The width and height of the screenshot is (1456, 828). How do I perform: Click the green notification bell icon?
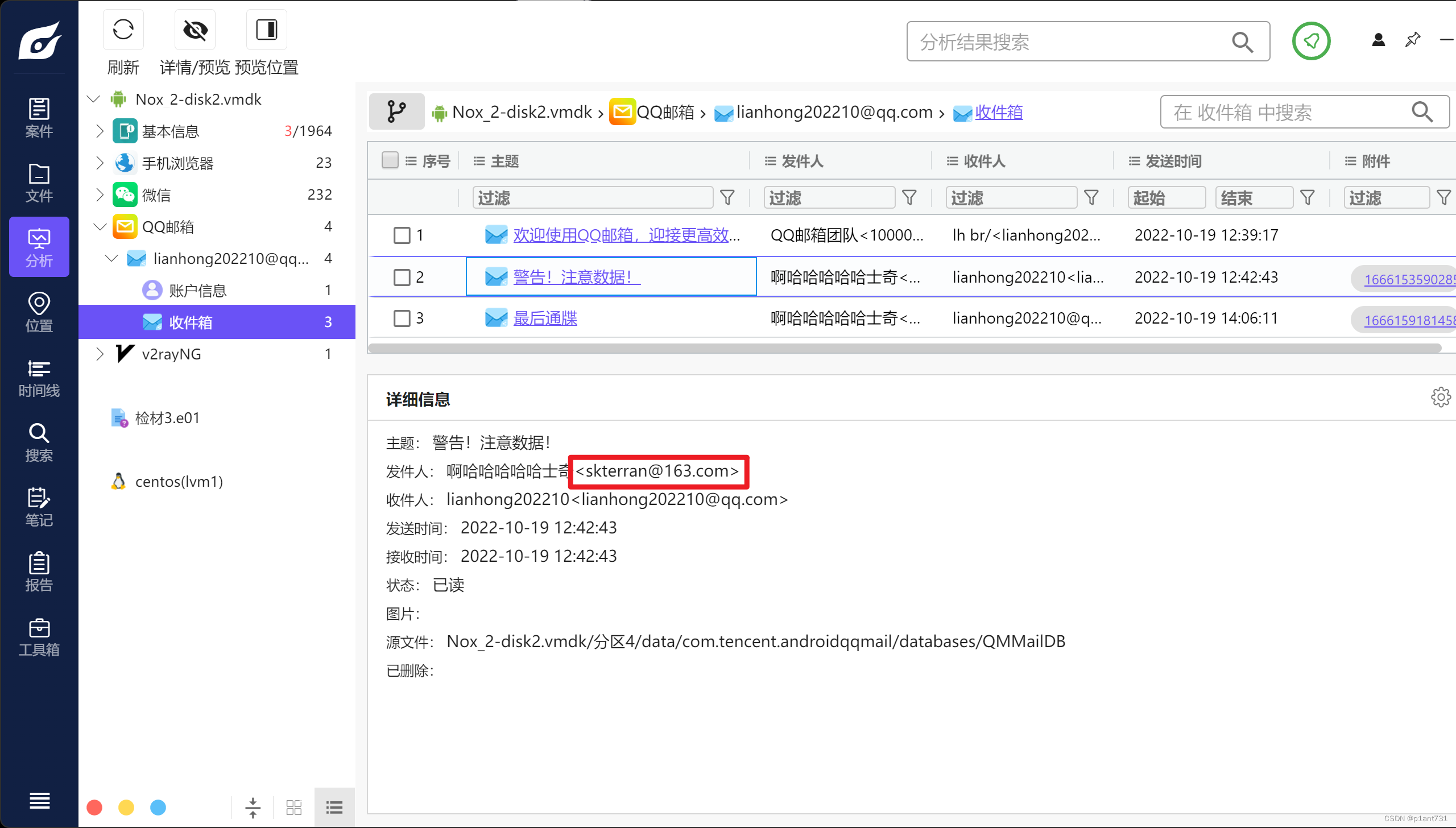1311,41
